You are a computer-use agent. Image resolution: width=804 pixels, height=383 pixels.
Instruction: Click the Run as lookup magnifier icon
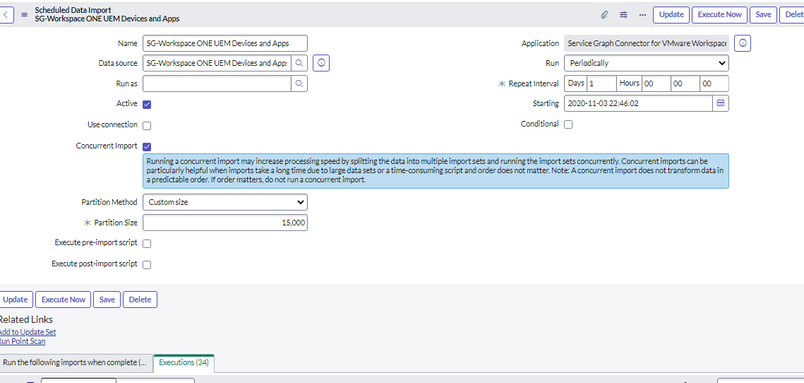tap(299, 84)
